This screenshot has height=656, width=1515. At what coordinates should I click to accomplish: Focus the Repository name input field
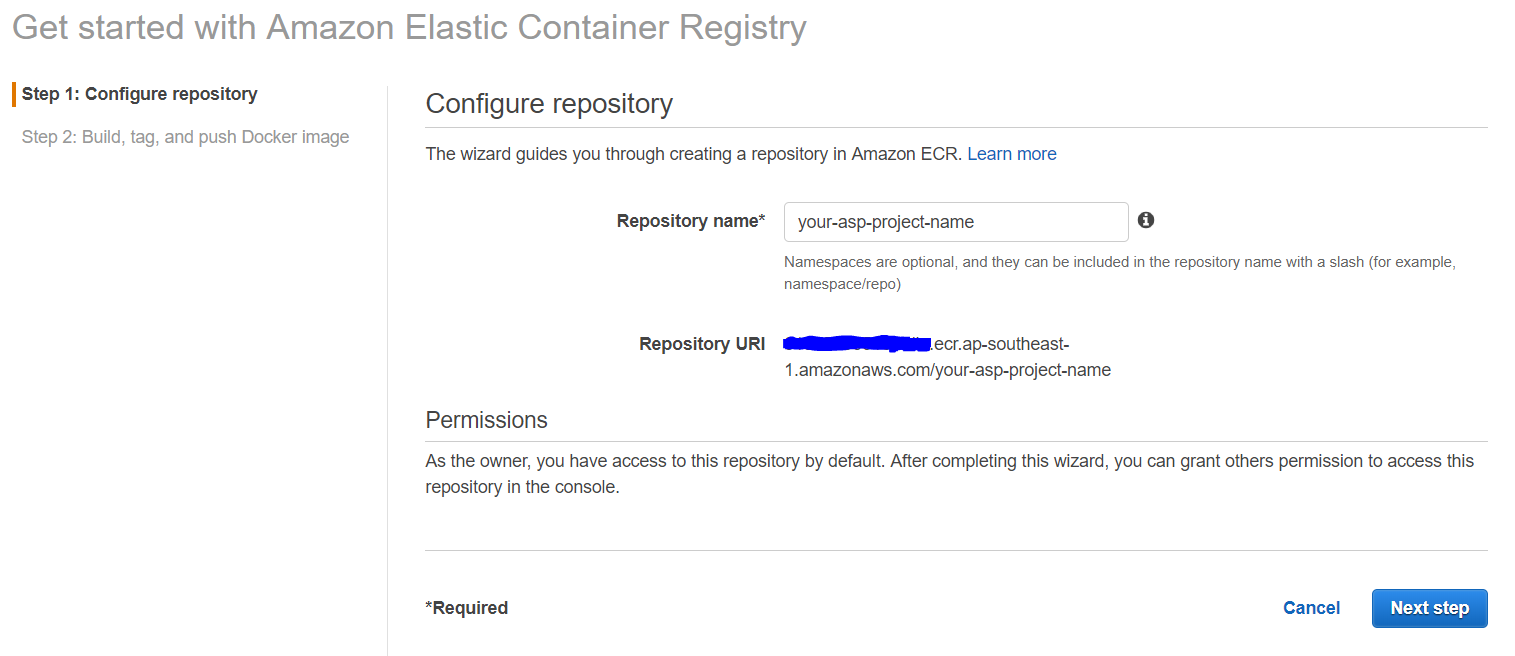click(955, 222)
